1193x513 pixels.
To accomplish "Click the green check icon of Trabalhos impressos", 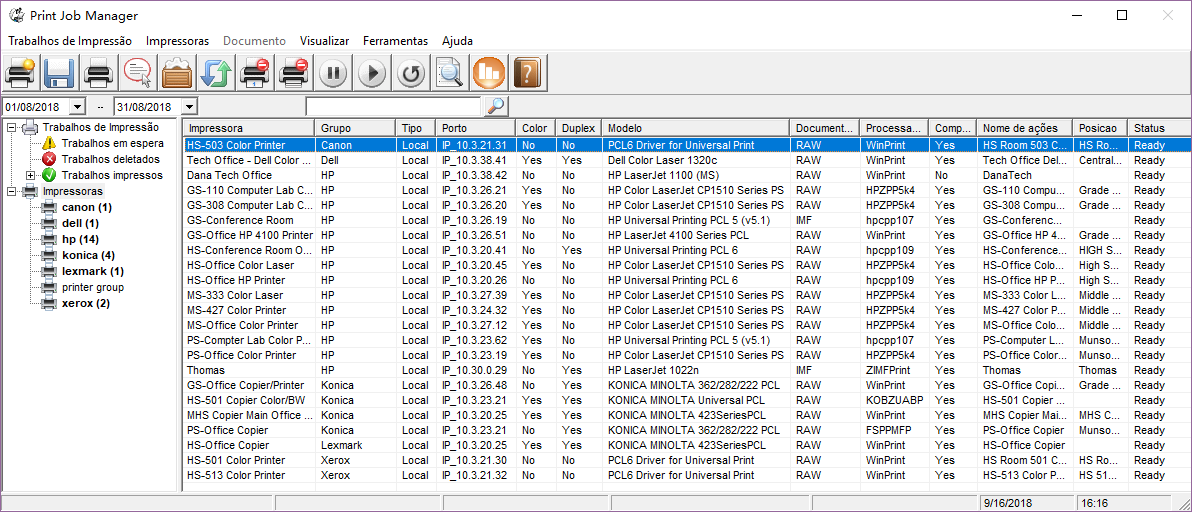I will click(49, 175).
